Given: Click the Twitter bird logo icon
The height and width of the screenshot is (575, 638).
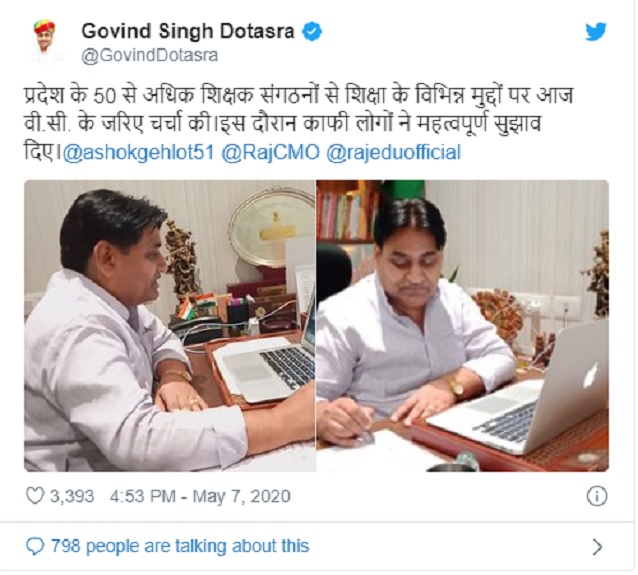Looking at the screenshot, I should (596, 32).
